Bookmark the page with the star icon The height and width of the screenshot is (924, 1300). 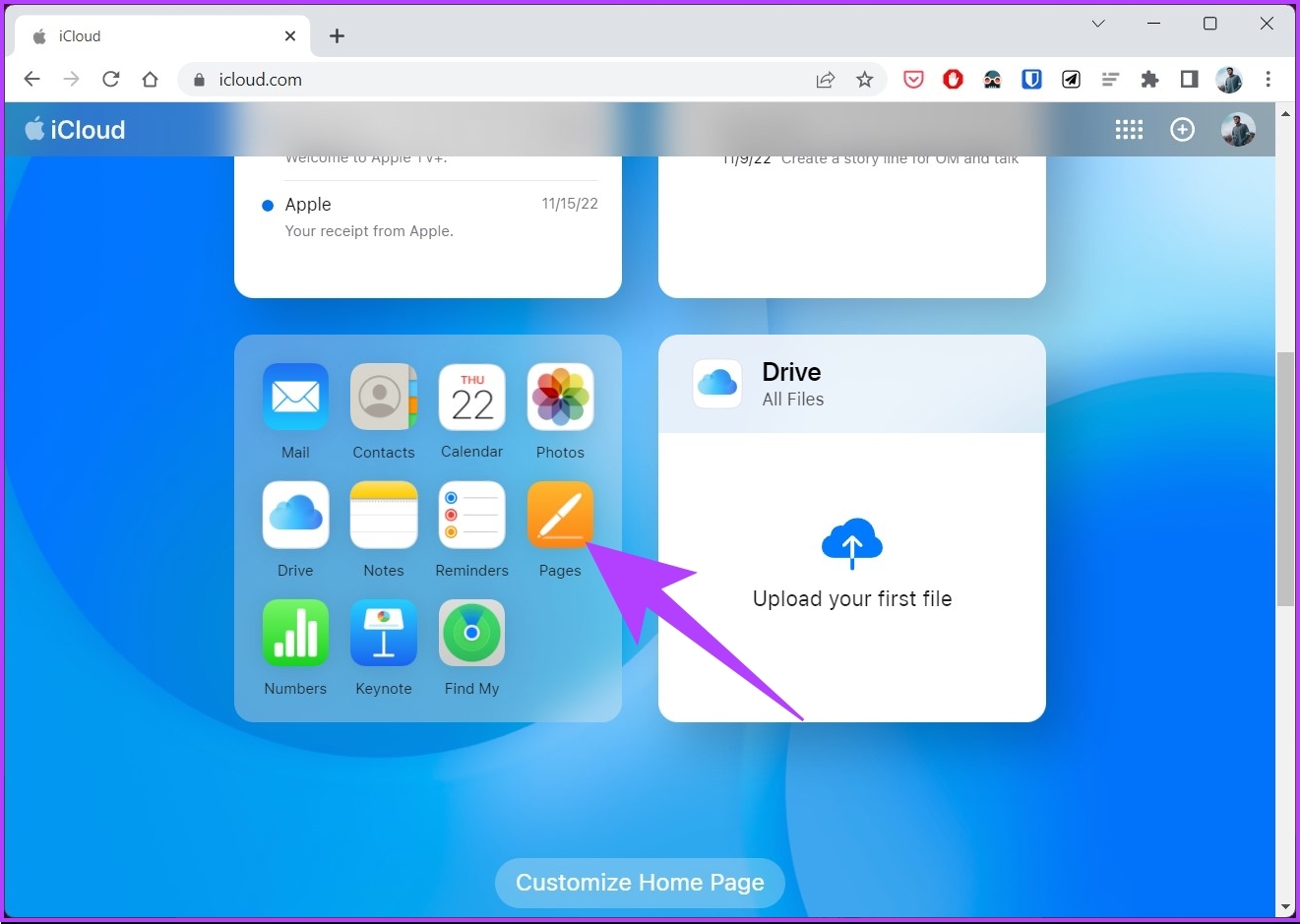(x=865, y=79)
